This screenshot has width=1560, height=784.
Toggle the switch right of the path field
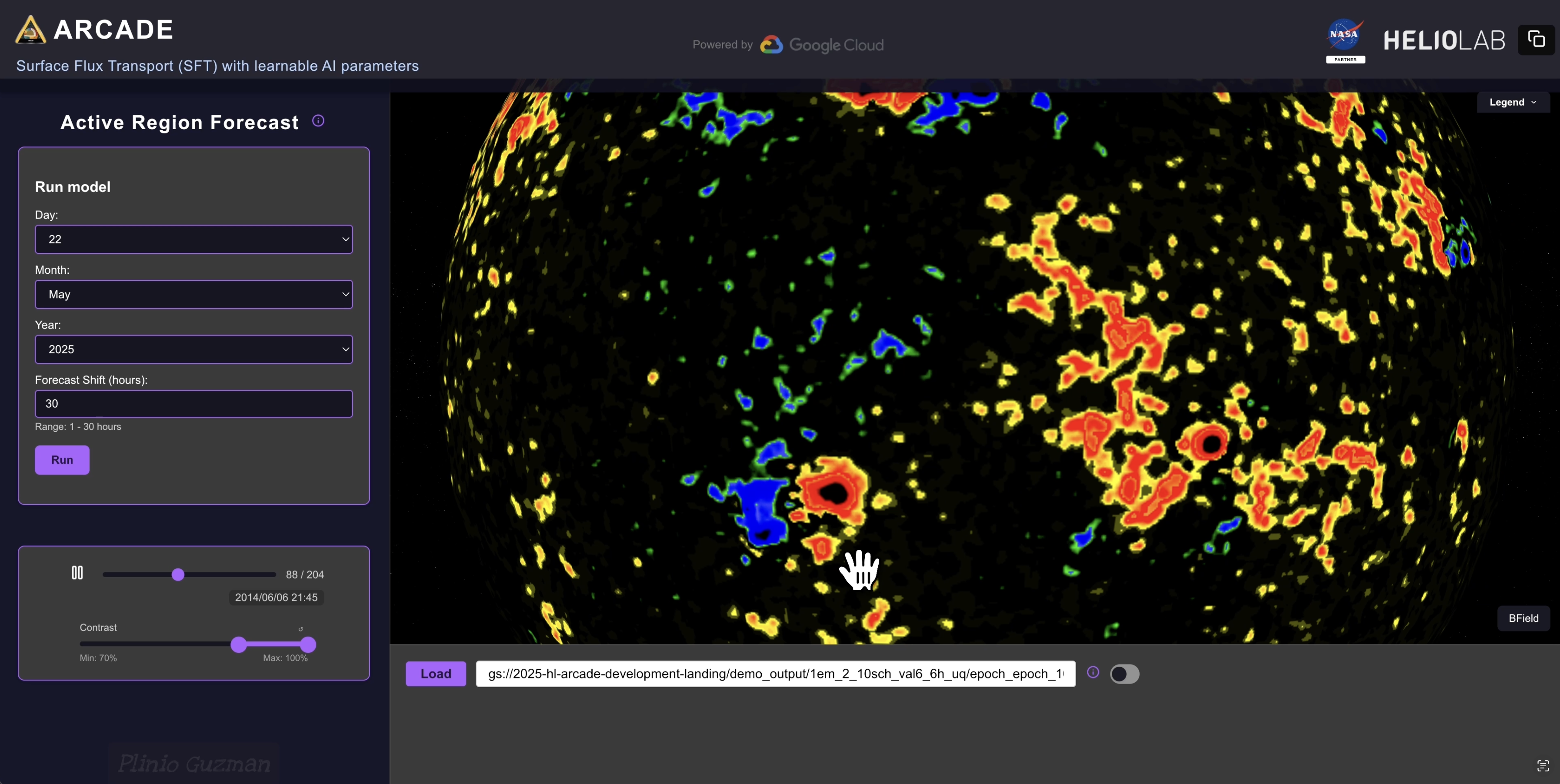coord(1124,674)
